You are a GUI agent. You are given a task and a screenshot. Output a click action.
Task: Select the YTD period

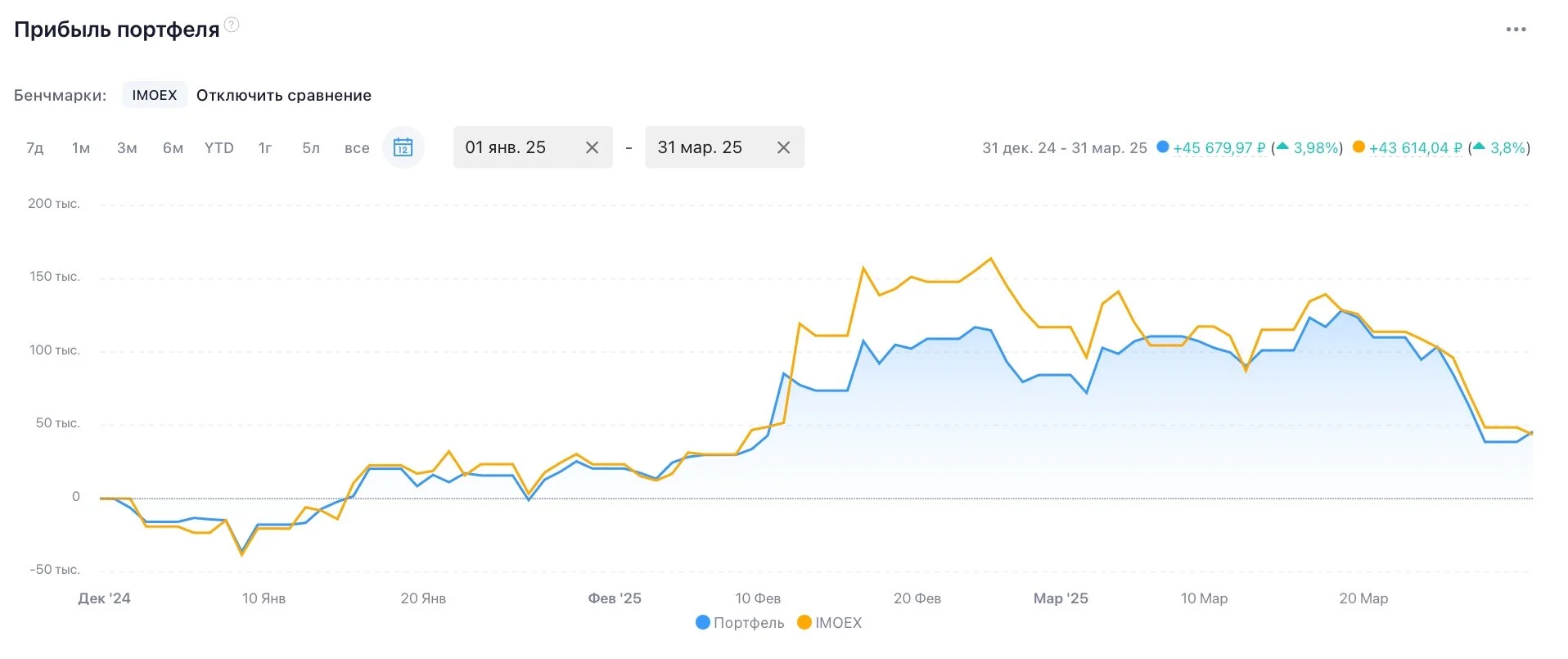pyautogui.click(x=219, y=148)
